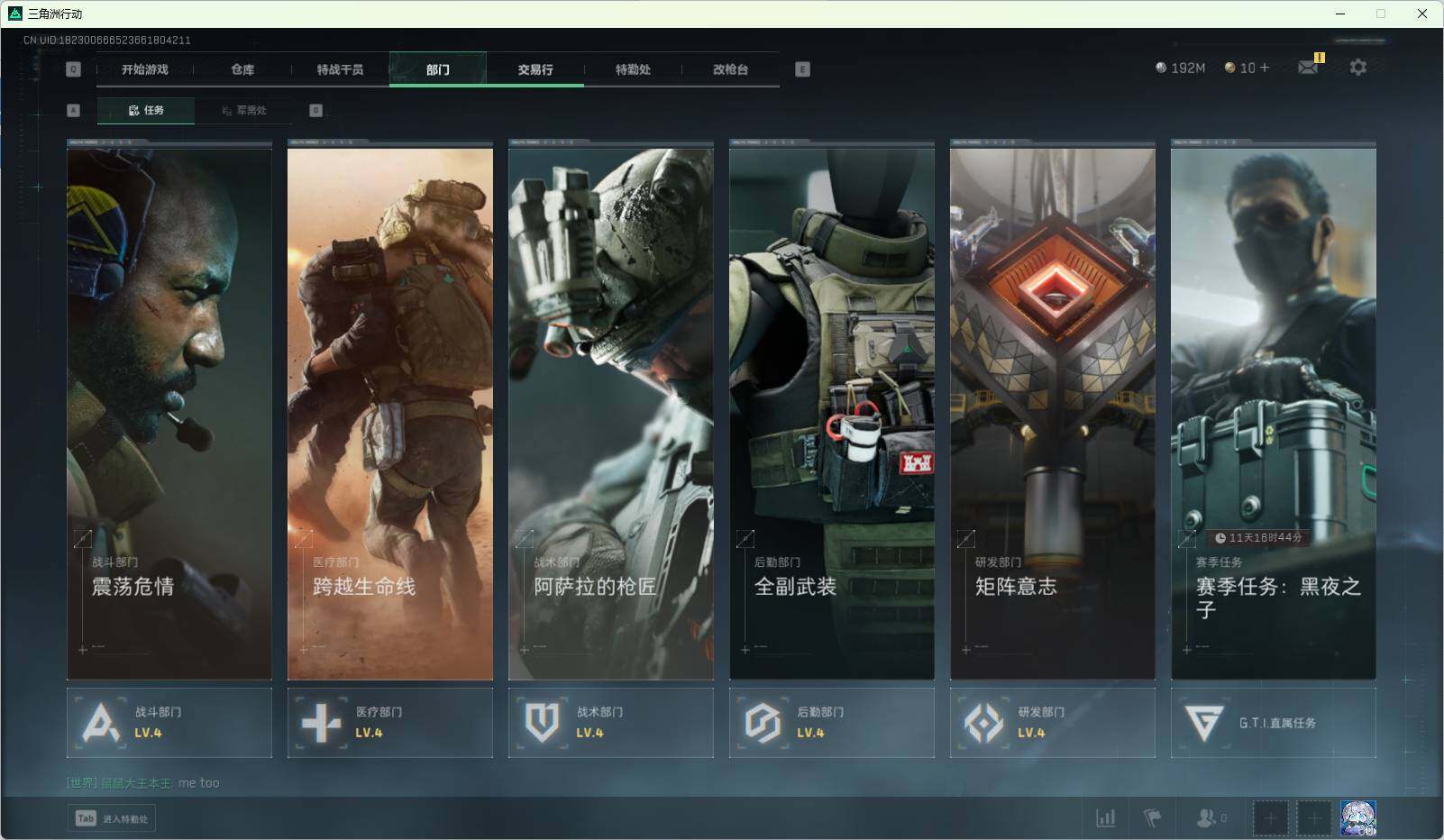
Task: Open the friends list icon
Action: (1205, 817)
